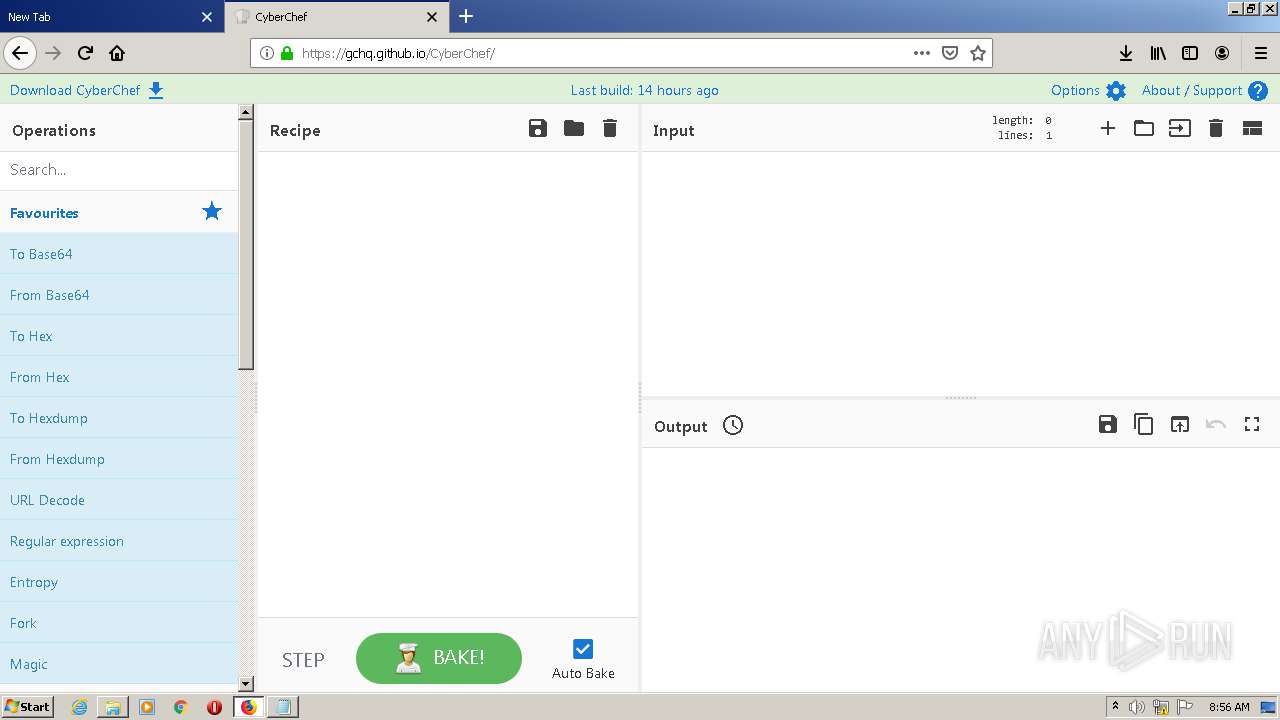Image resolution: width=1280 pixels, height=720 pixels.
Task: Collapse the Favourites category
Action: click(119, 212)
